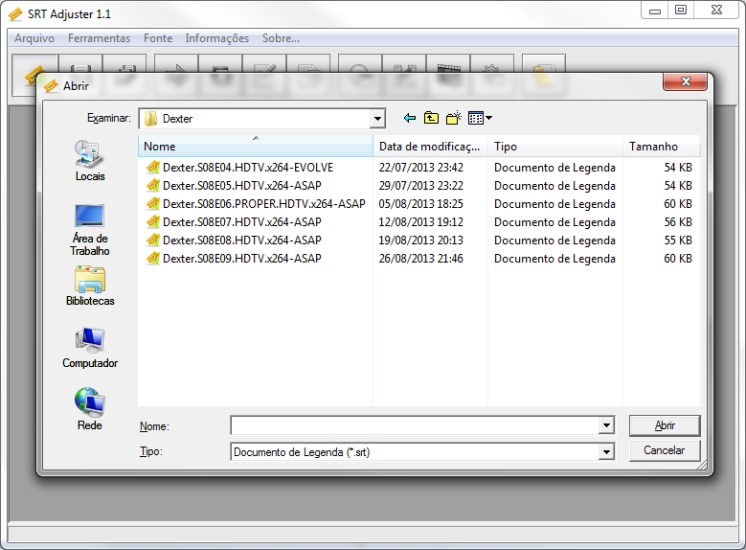746x550 pixels.
Task: Open the Ferramentas menu
Action: [x=99, y=38]
